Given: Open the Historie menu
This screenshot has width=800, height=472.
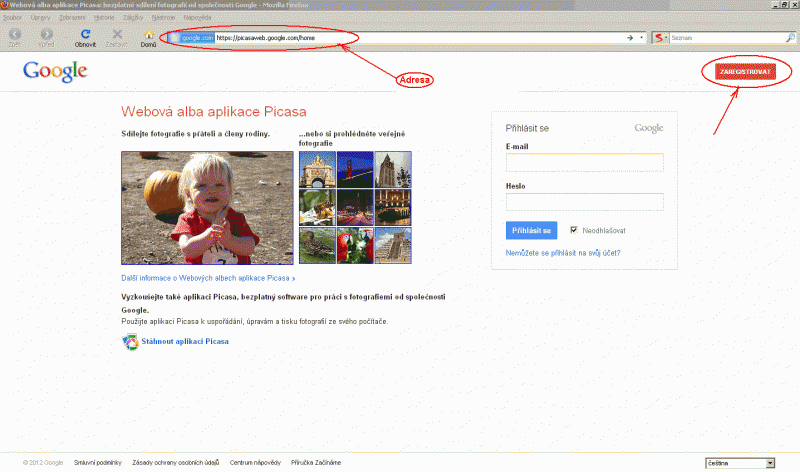Looking at the screenshot, I should [x=104, y=17].
